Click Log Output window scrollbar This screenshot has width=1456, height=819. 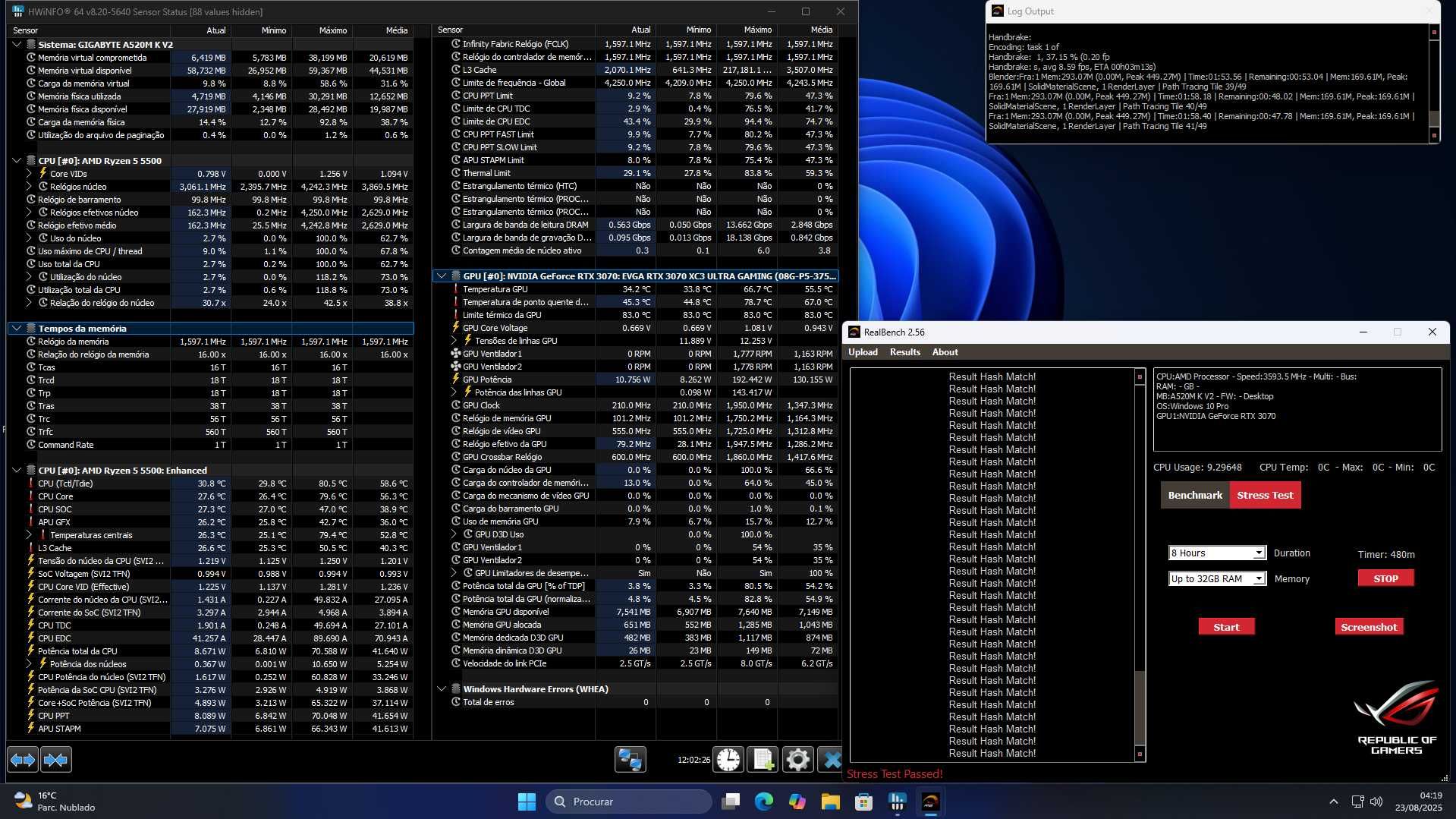point(1434,83)
